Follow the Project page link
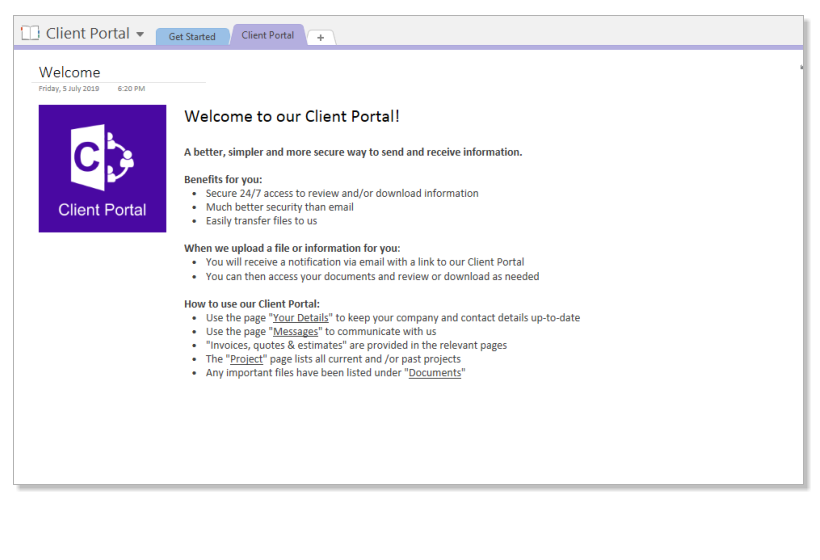Image resolution: width=820 pixels, height=560 pixels. click(x=246, y=359)
